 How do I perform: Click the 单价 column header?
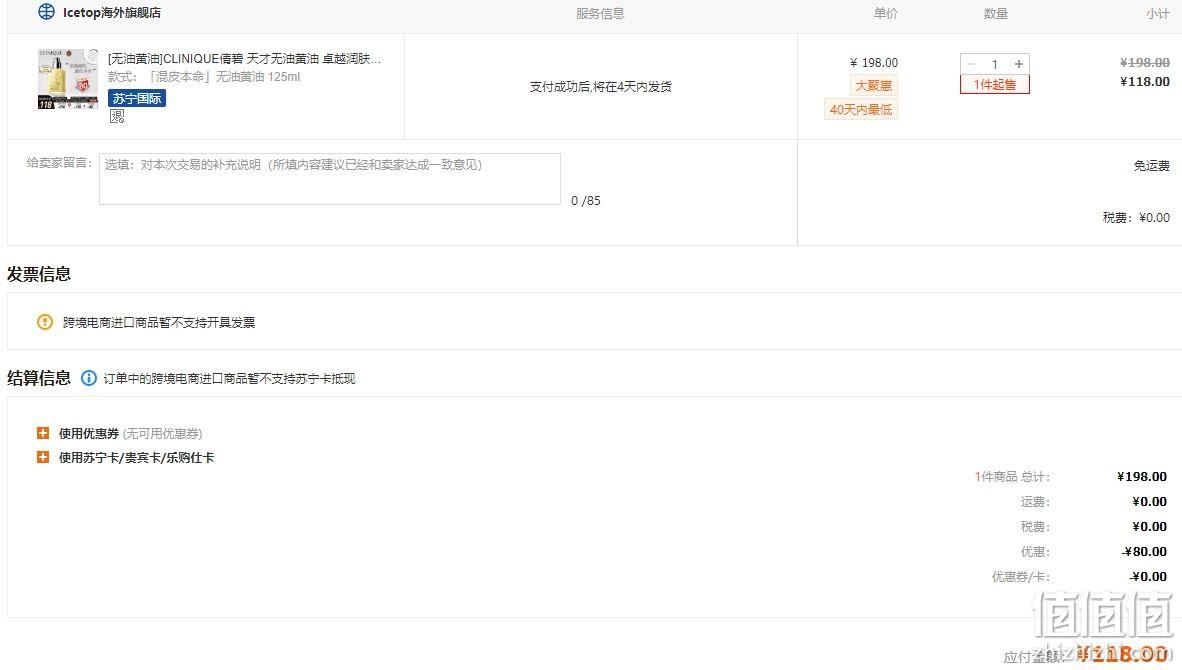(886, 14)
